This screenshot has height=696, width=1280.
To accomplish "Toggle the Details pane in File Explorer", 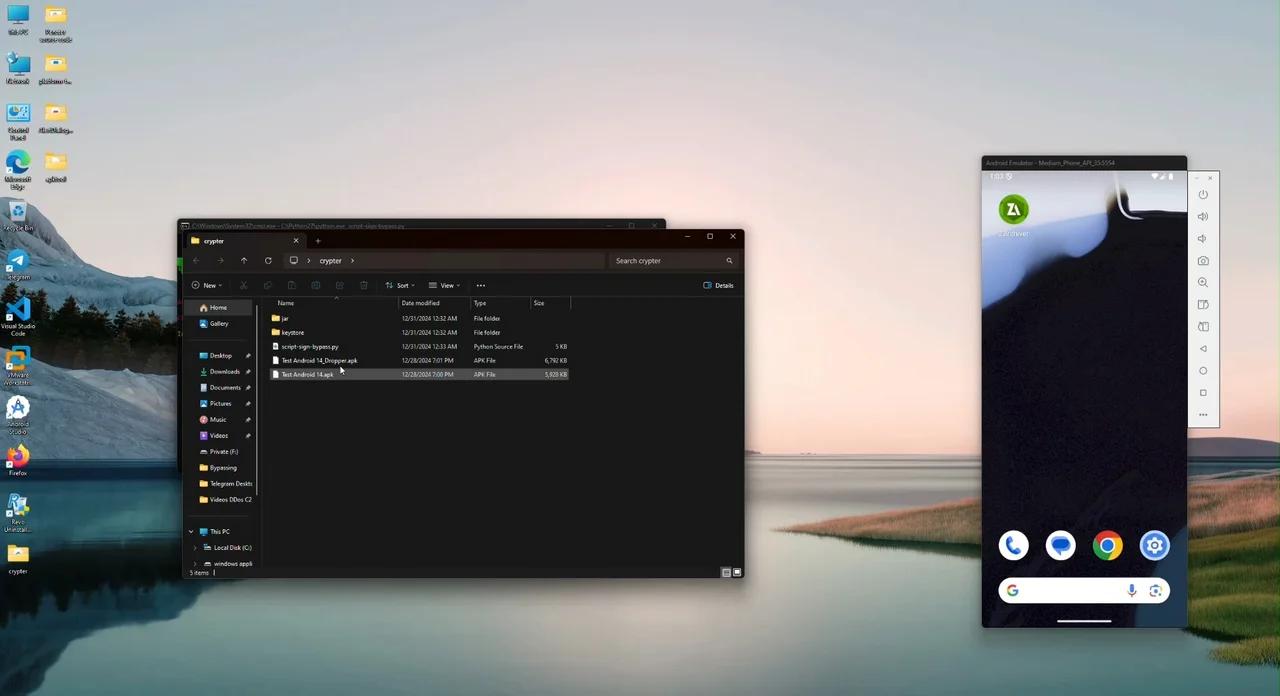I will click(718, 285).
